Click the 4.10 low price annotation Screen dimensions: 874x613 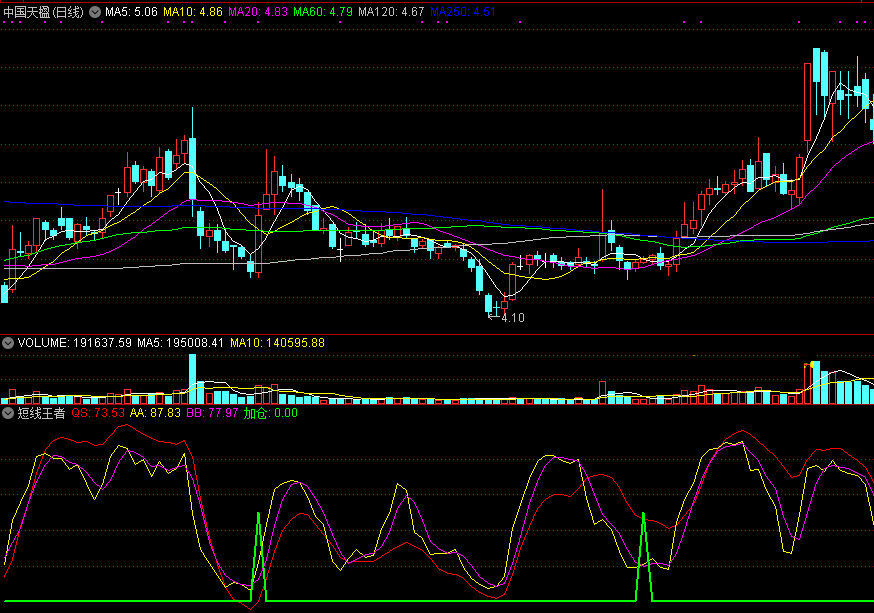[x=513, y=318]
